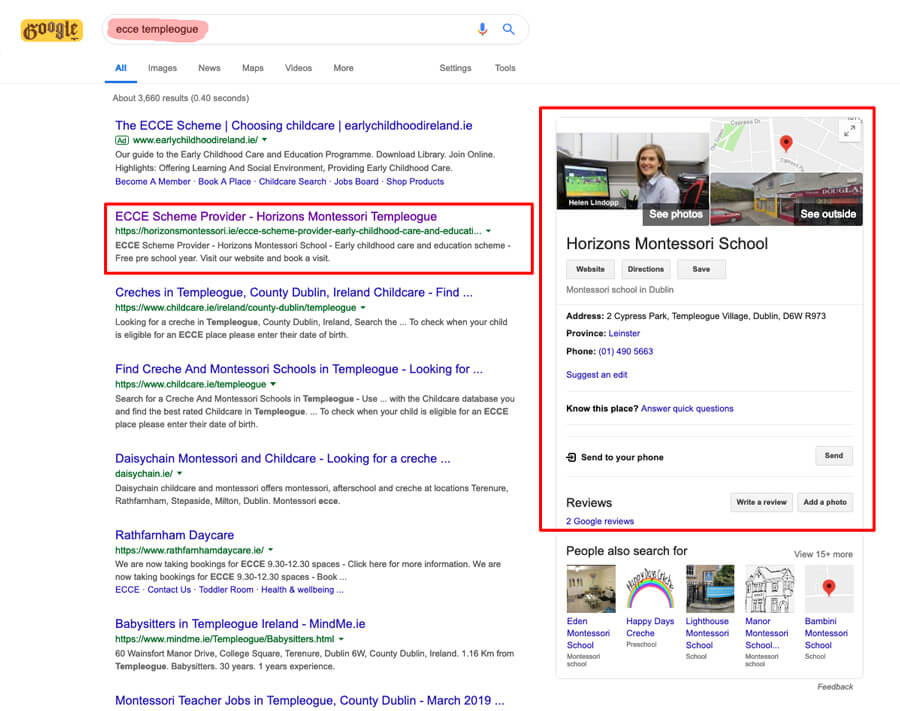Click the Save button in knowledge panel
This screenshot has height=711, width=900.
click(701, 269)
